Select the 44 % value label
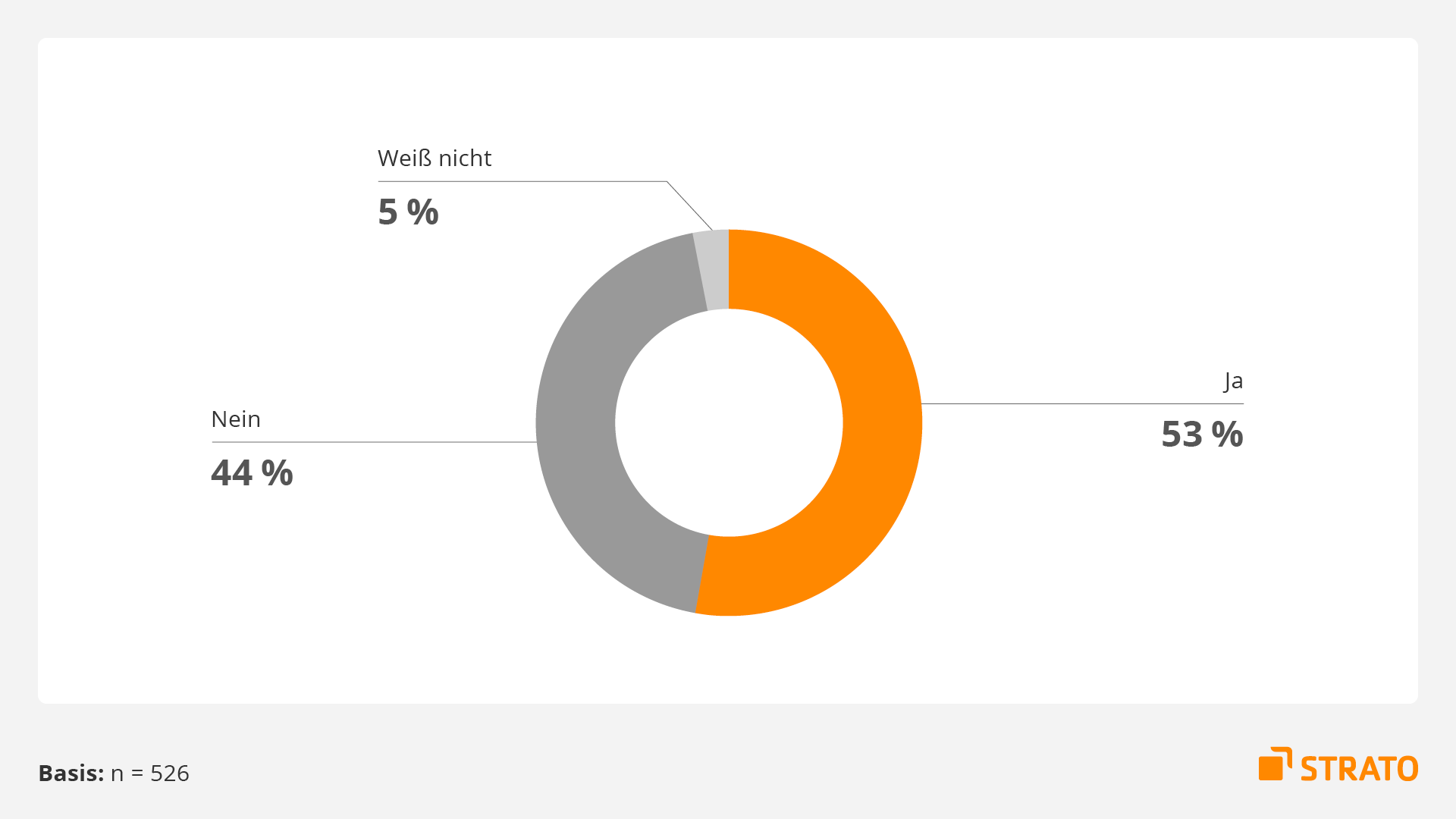The width and height of the screenshot is (1456, 819). coord(252,473)
